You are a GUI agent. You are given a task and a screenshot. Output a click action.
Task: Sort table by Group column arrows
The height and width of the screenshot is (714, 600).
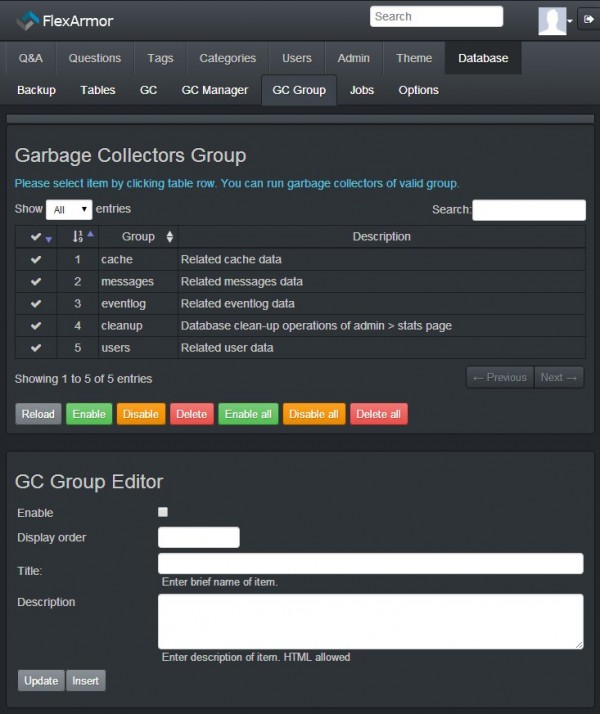click(x=169, y=237)
